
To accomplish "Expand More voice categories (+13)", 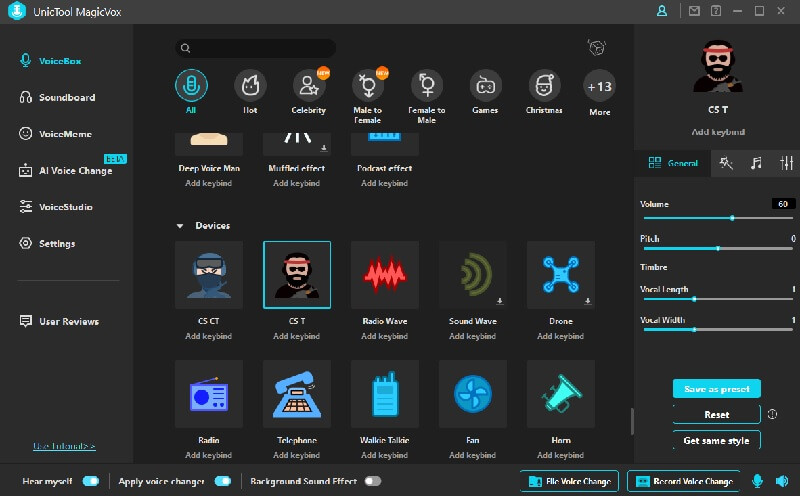I will point(599,86).
